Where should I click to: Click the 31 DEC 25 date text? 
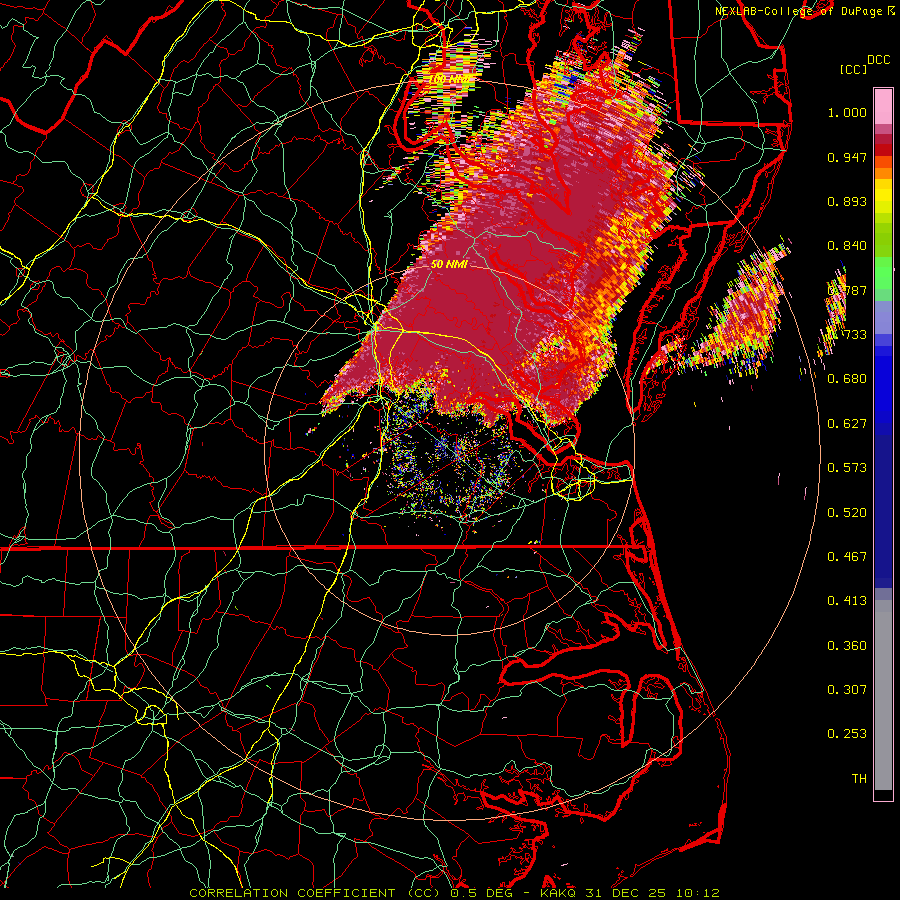[626, 893]
